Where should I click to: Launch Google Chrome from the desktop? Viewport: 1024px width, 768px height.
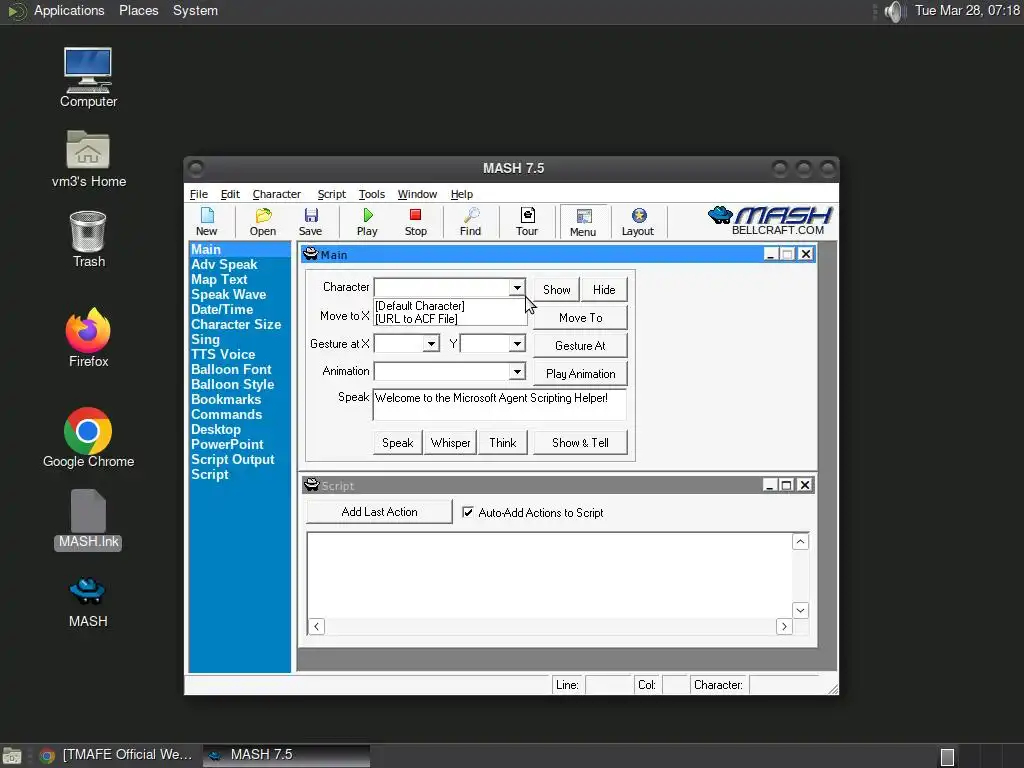[x=88, y=438]
